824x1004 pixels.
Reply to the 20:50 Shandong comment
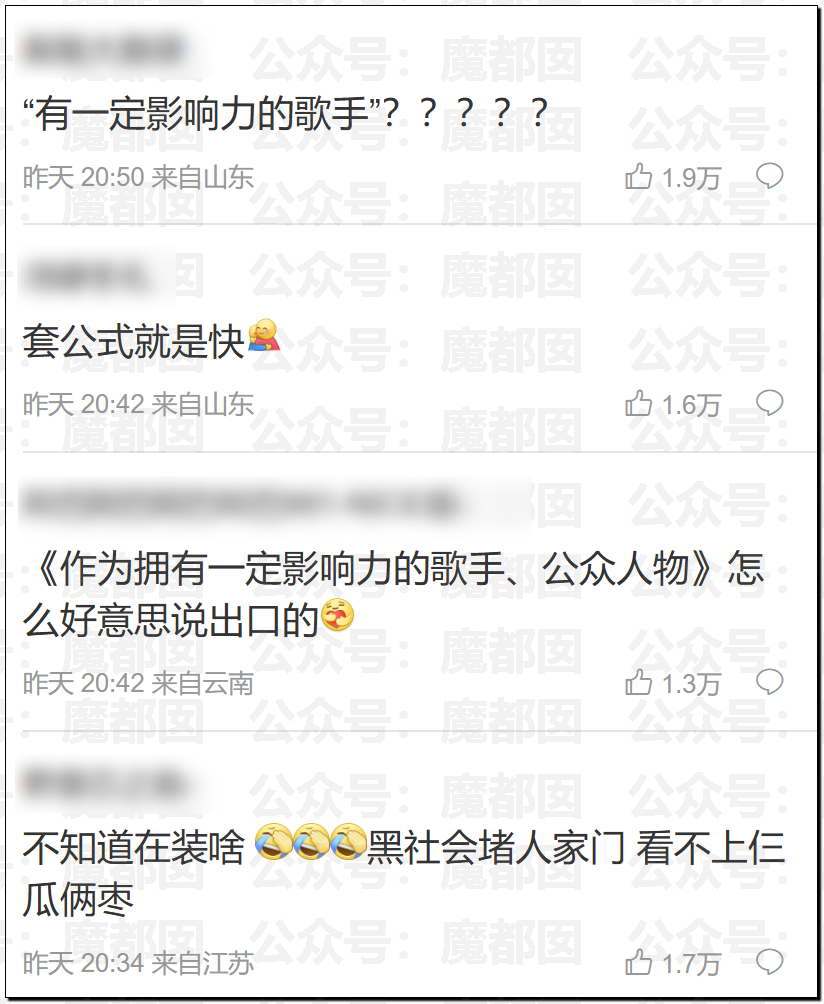click(770, 175)
